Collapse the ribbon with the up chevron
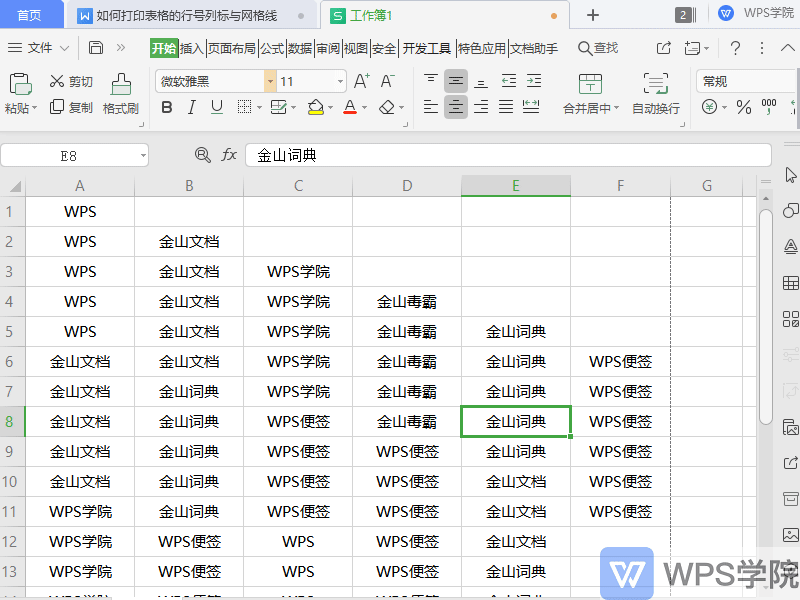The height and width of the screenshot is (600, 800). tap(787, 48)
